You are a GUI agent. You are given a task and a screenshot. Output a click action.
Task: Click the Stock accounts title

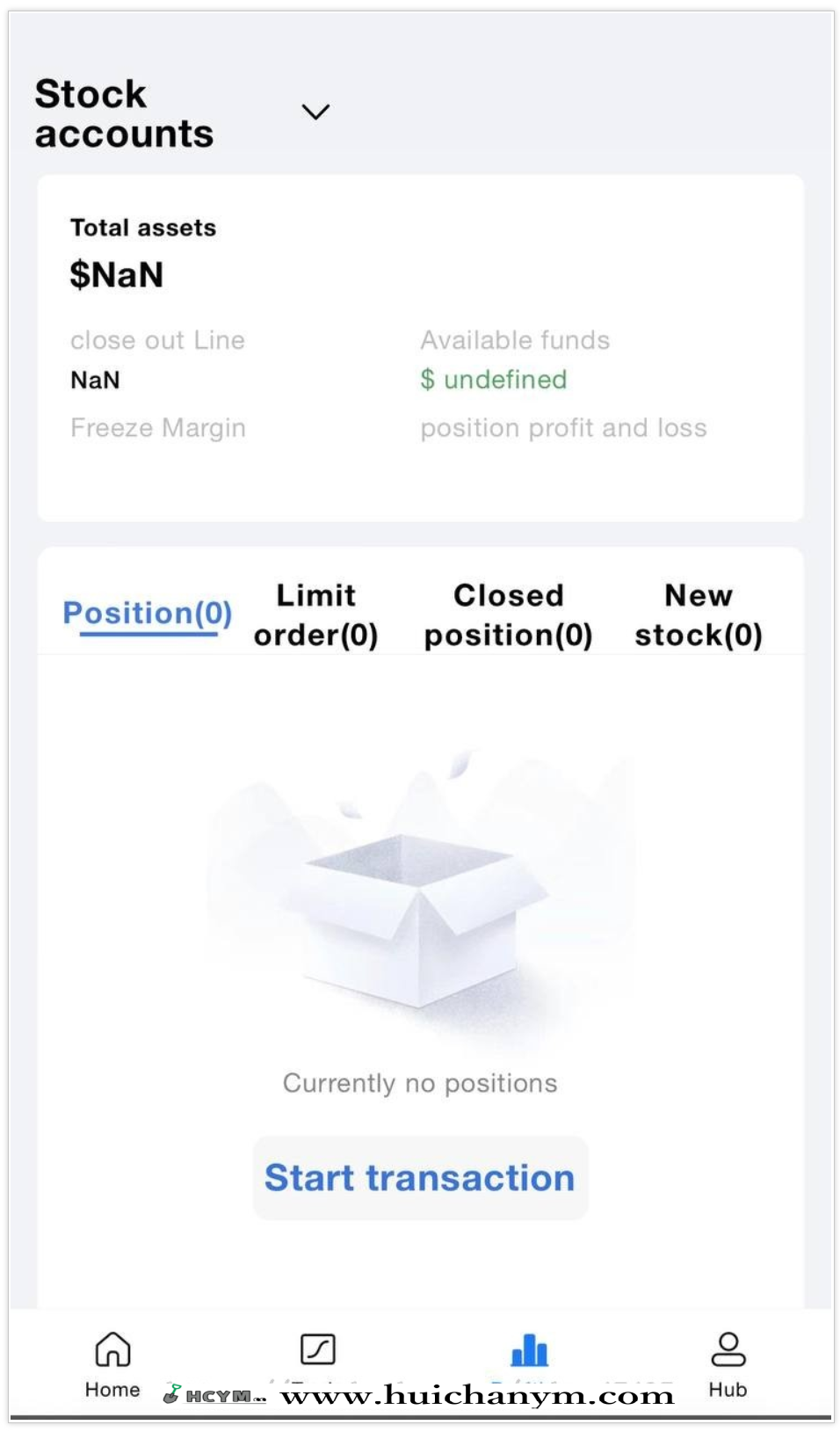(x=124, y=113)
